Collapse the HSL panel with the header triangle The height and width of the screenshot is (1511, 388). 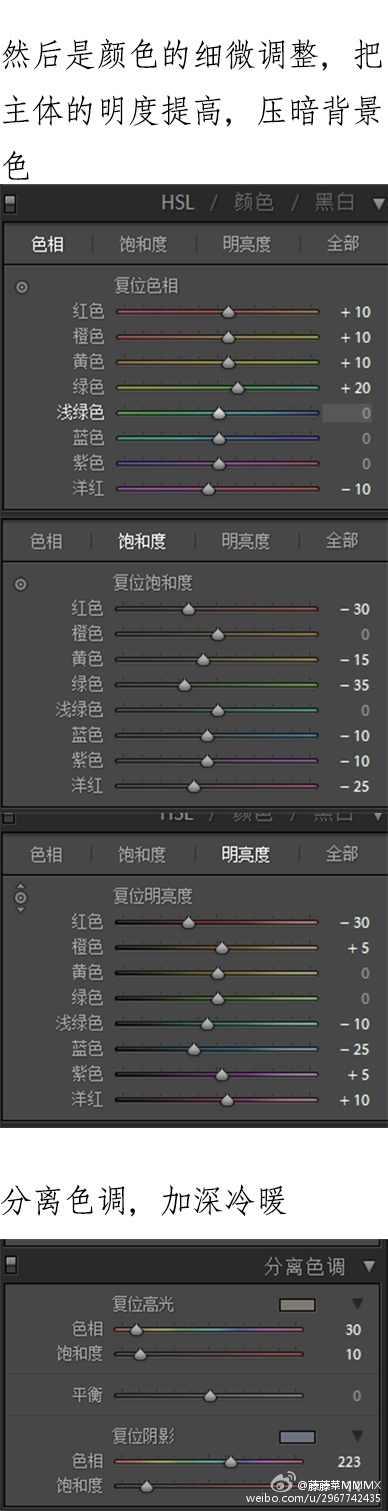[x=377, y=204]
